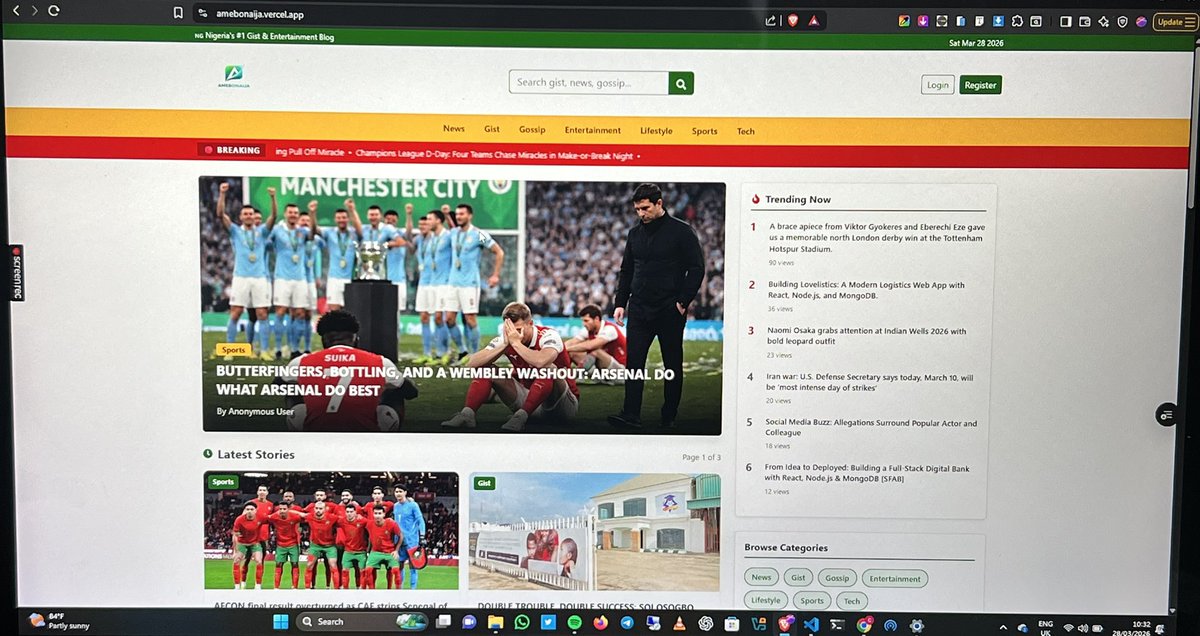Screen dimensions: 1200x636
Task: Click the By Anonymous User author text
Action: click(255, 411)
